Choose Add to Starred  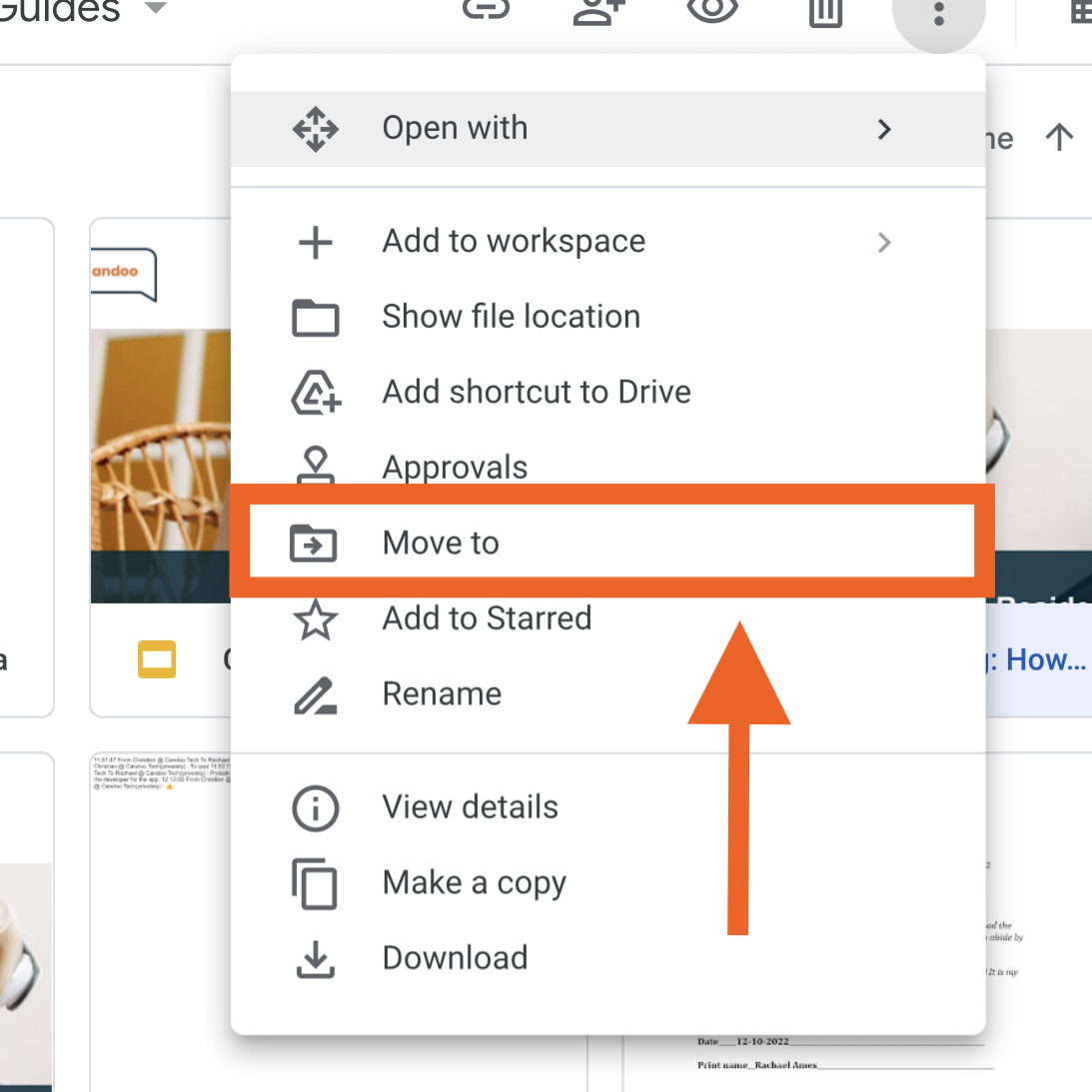point(607,618)
